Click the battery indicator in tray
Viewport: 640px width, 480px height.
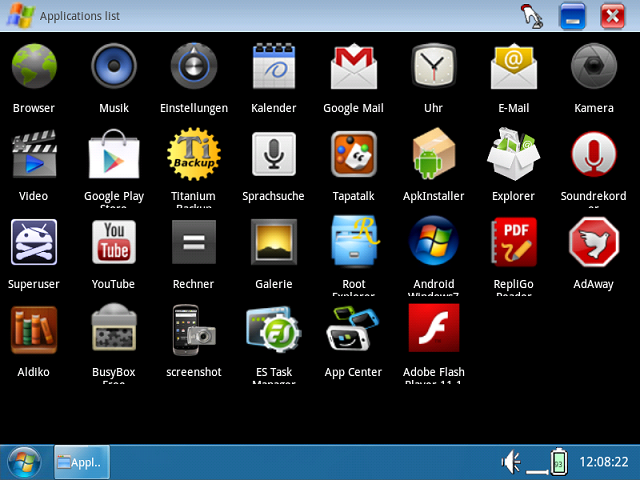(559, 462)
